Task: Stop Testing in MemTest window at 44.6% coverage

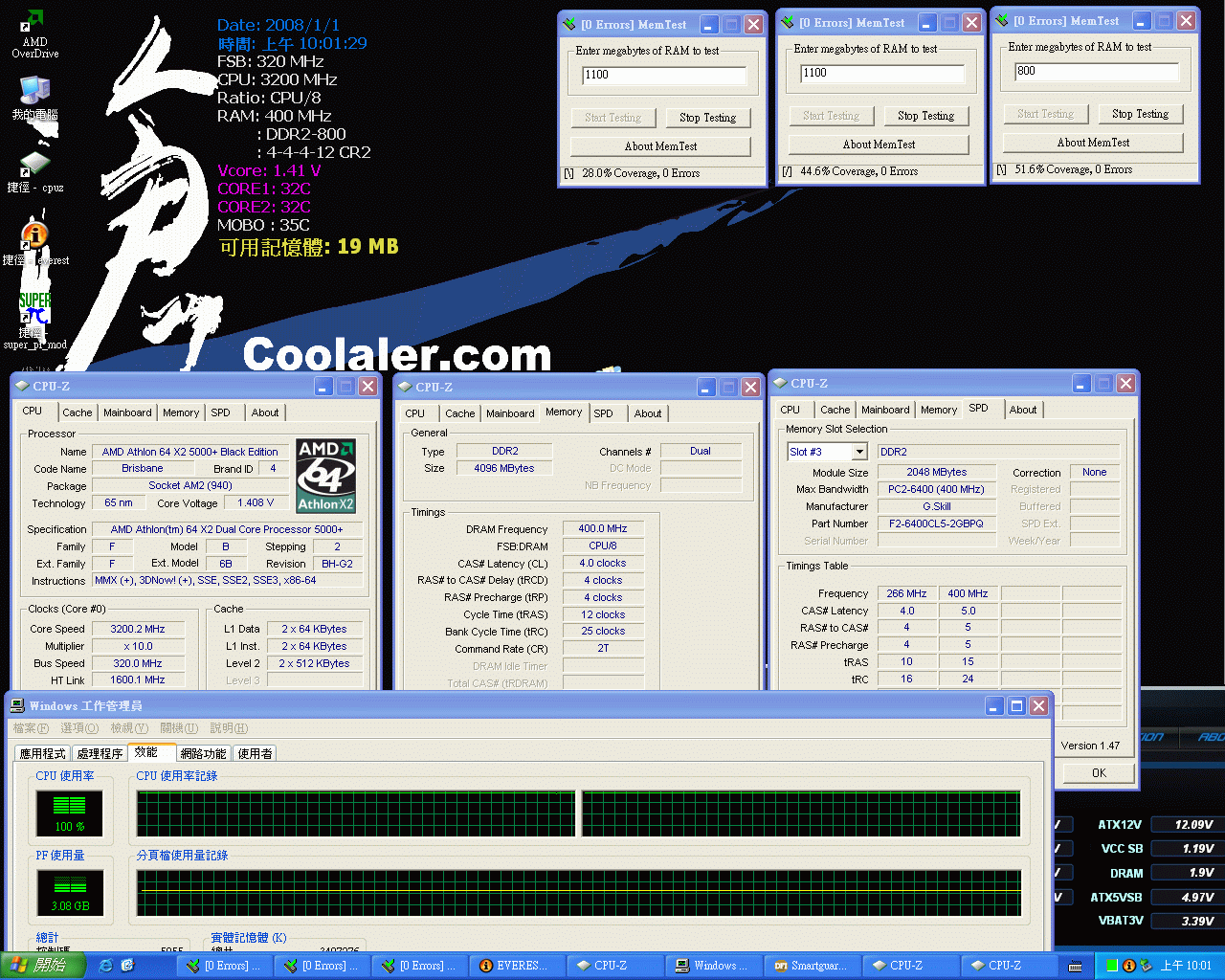Action: 926,116
